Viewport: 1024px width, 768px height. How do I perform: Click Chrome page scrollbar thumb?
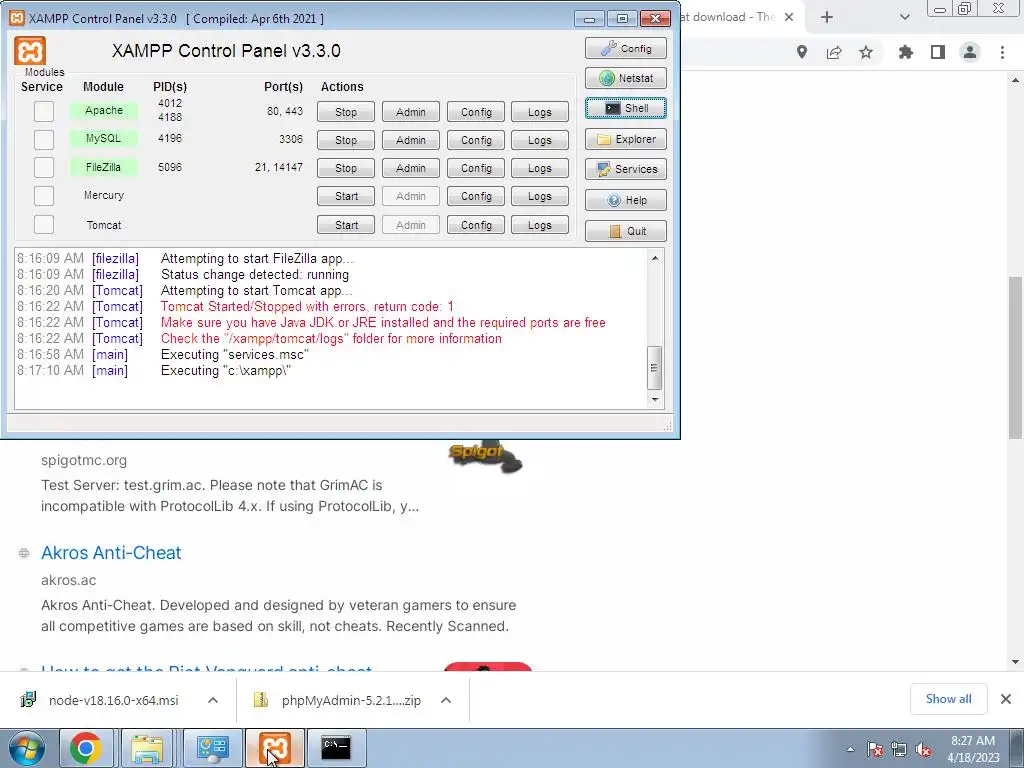pos(1016,358)
